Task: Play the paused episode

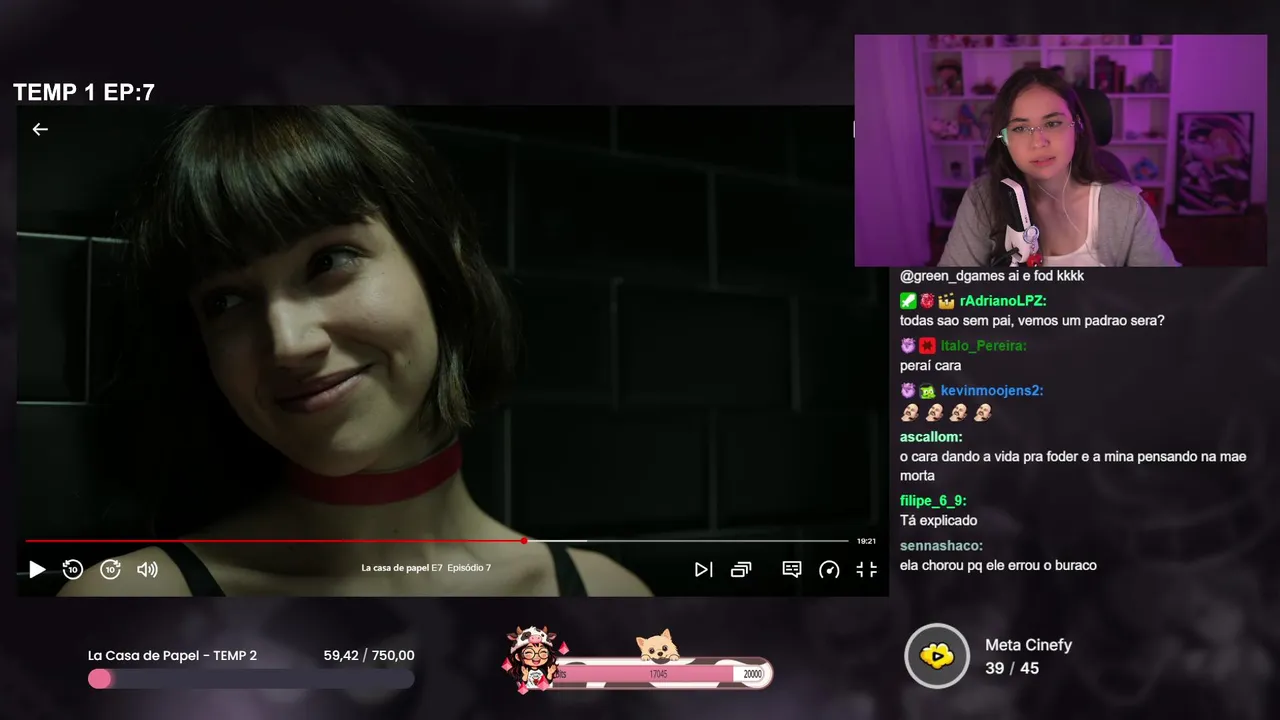Action: [37, 569]
